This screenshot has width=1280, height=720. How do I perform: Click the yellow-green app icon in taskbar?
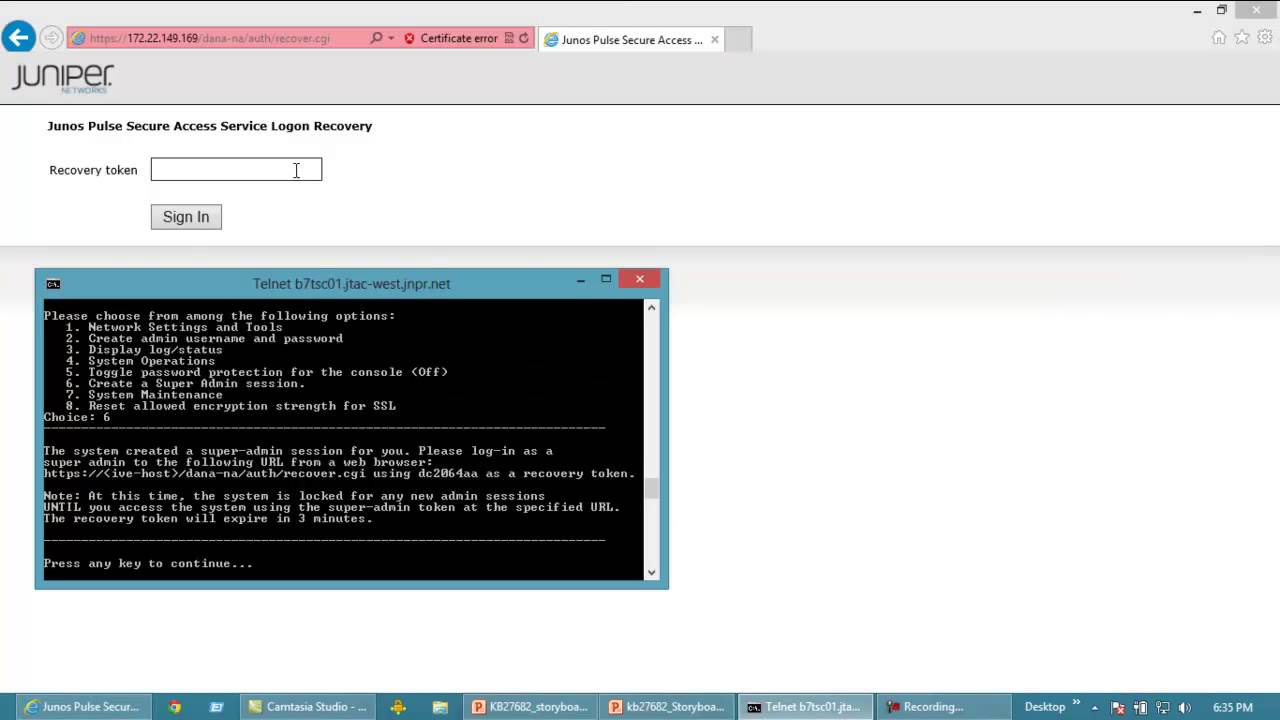(398, 707)
